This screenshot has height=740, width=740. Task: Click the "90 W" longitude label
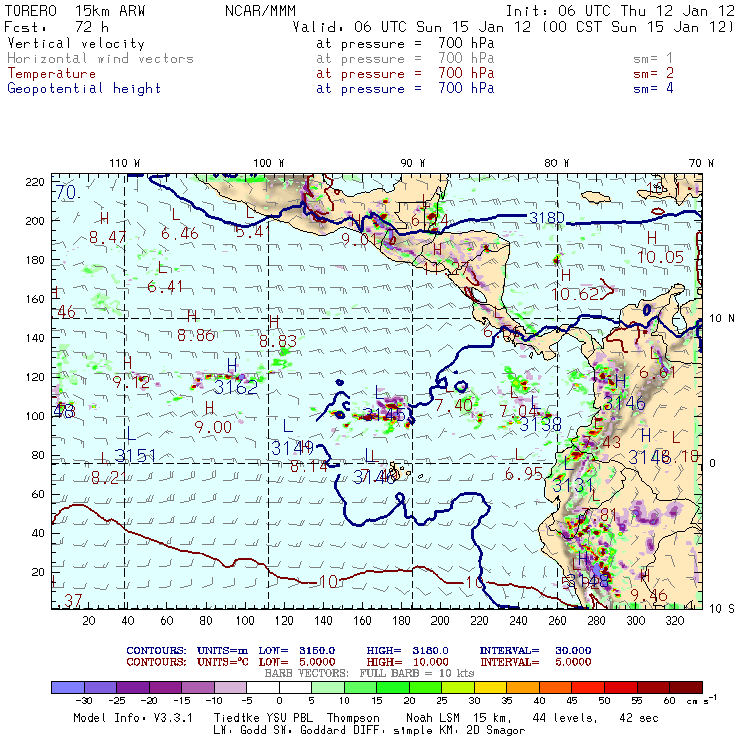(413, 163)
